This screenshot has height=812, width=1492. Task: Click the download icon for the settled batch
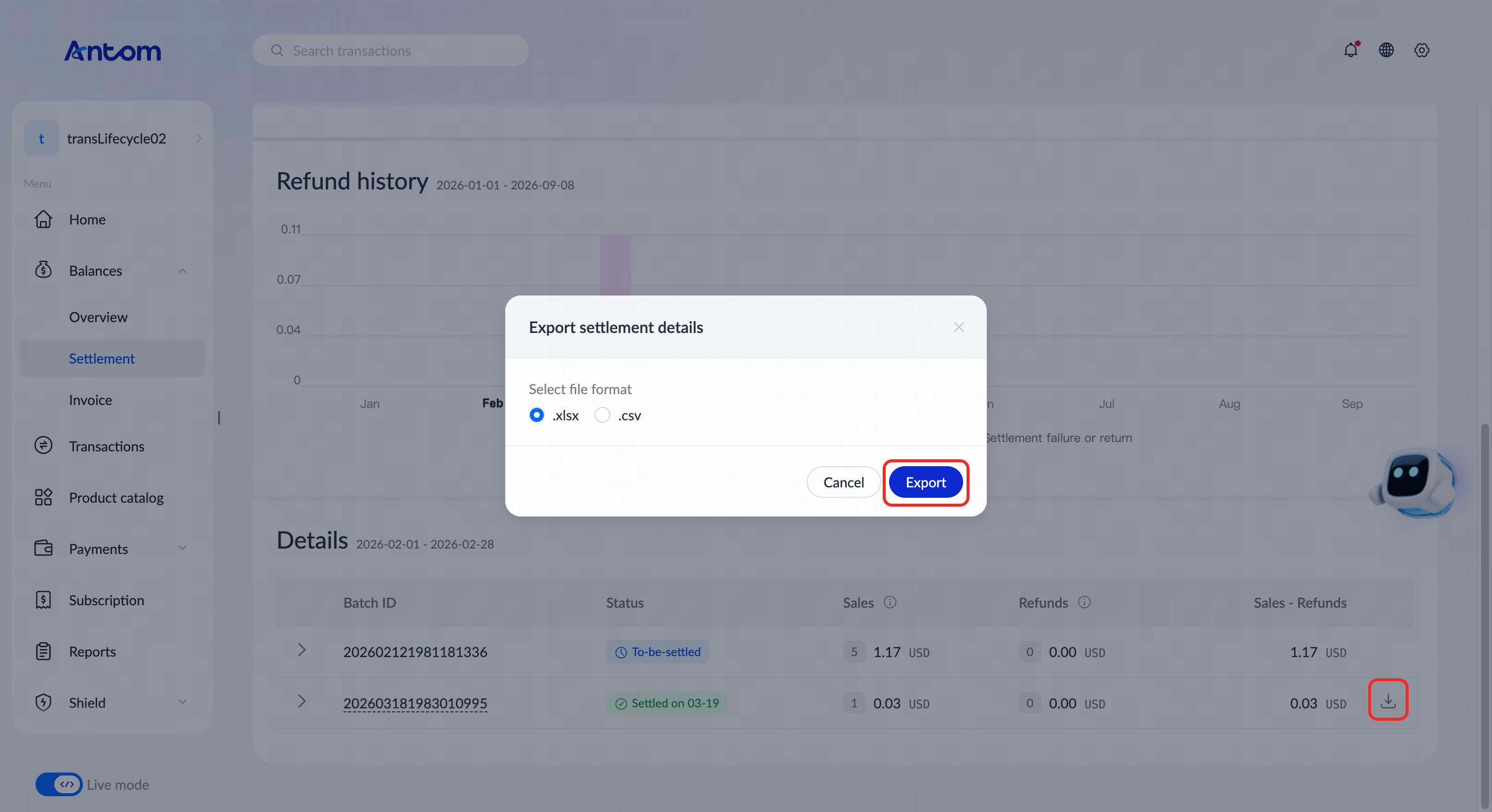click(1388, 700)
